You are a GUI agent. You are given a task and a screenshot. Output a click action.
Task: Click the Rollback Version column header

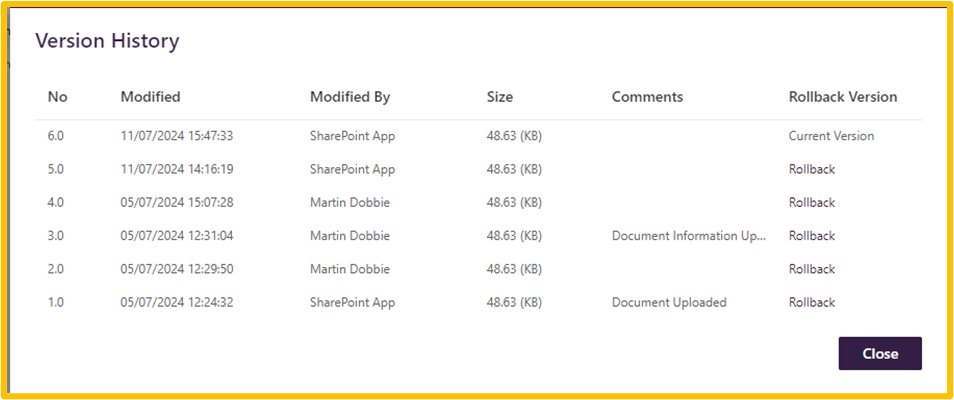[843, 97]
